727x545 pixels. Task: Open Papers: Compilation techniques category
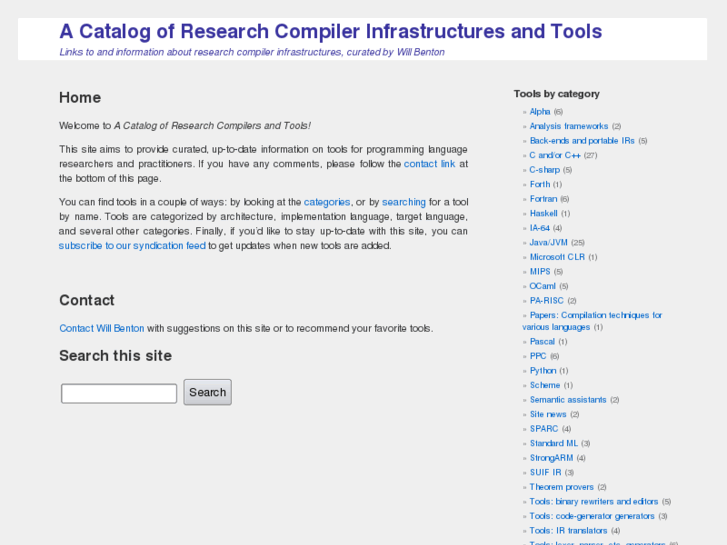[595, 315]
